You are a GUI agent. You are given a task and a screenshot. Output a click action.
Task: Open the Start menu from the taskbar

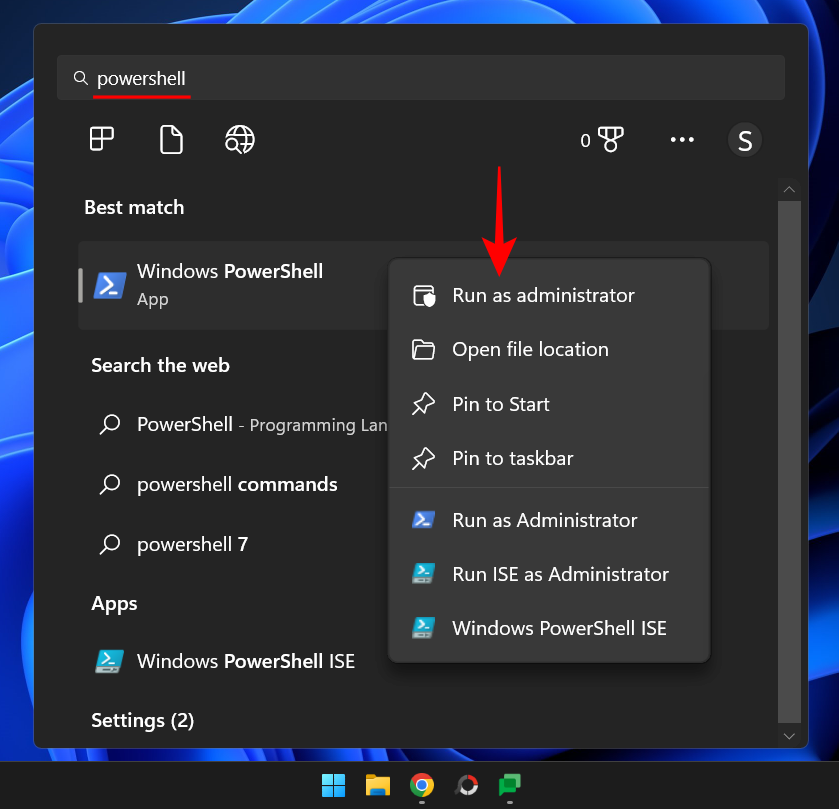333,785
